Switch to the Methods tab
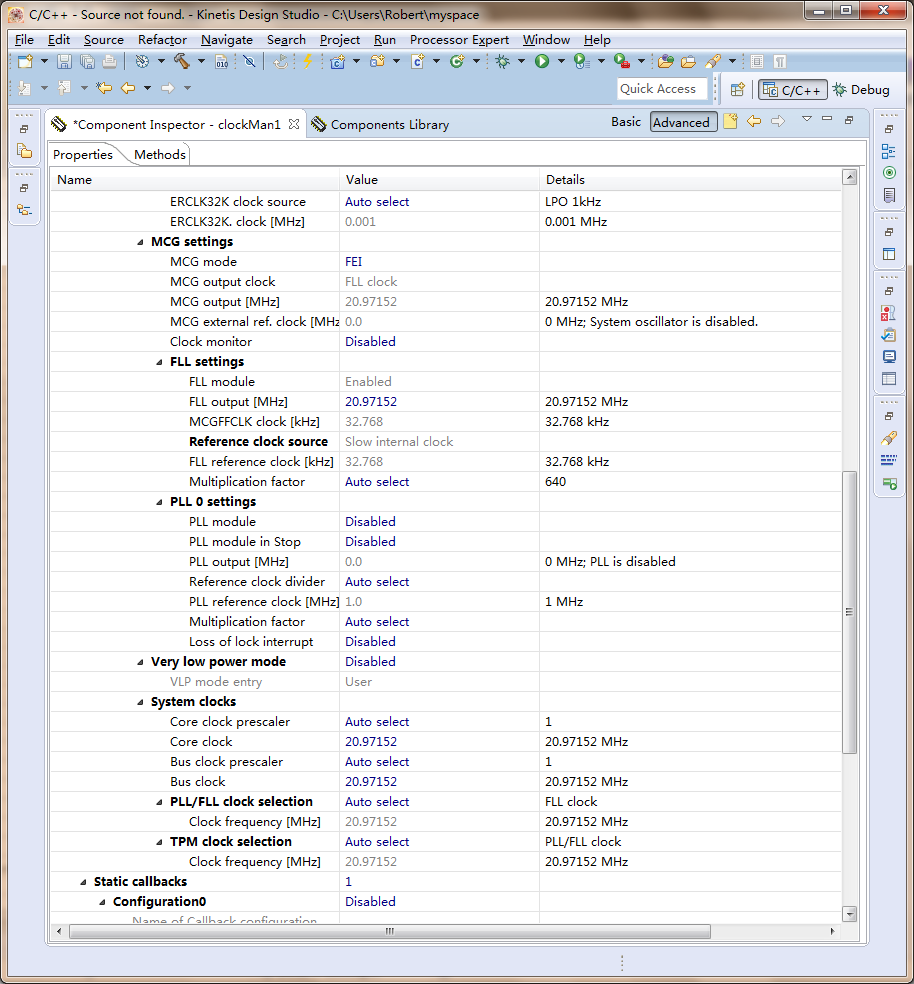 click(x=159, y=154)
